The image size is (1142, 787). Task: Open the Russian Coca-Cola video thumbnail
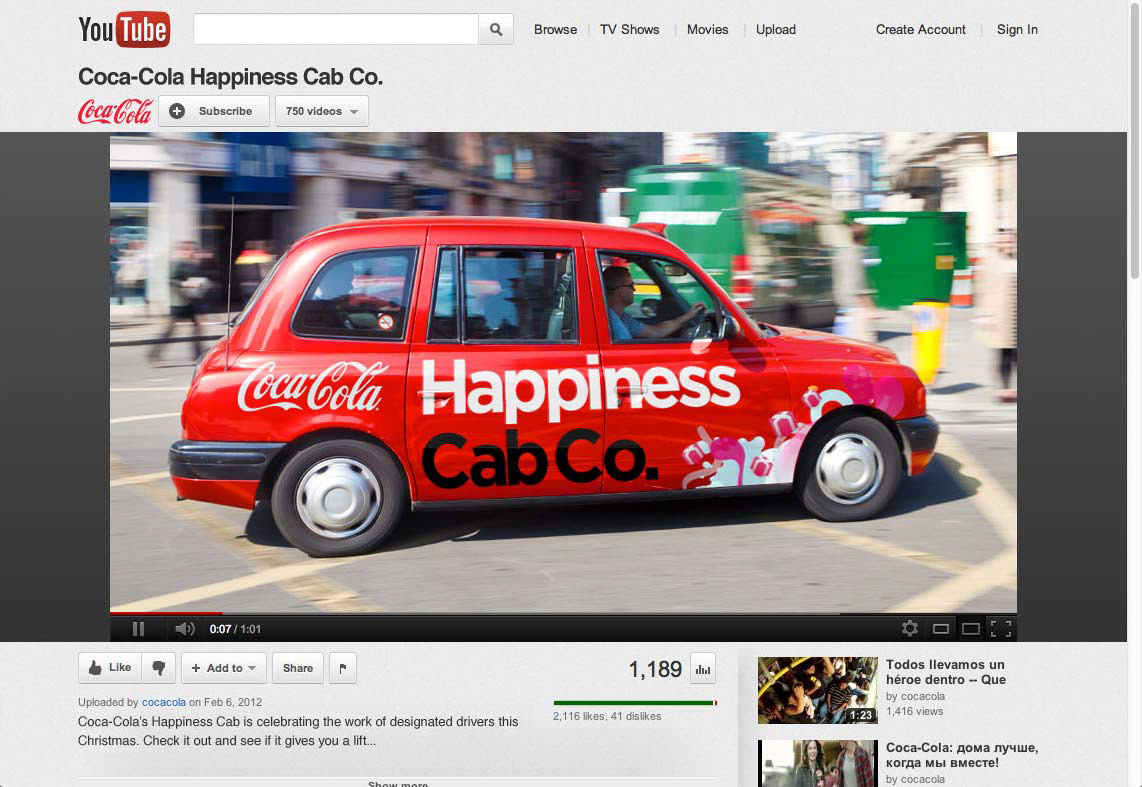pyautogui.click(x=818, y=763)
